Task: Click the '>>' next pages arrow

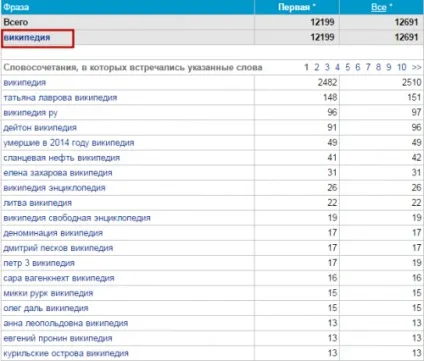Action: (417, 67)
